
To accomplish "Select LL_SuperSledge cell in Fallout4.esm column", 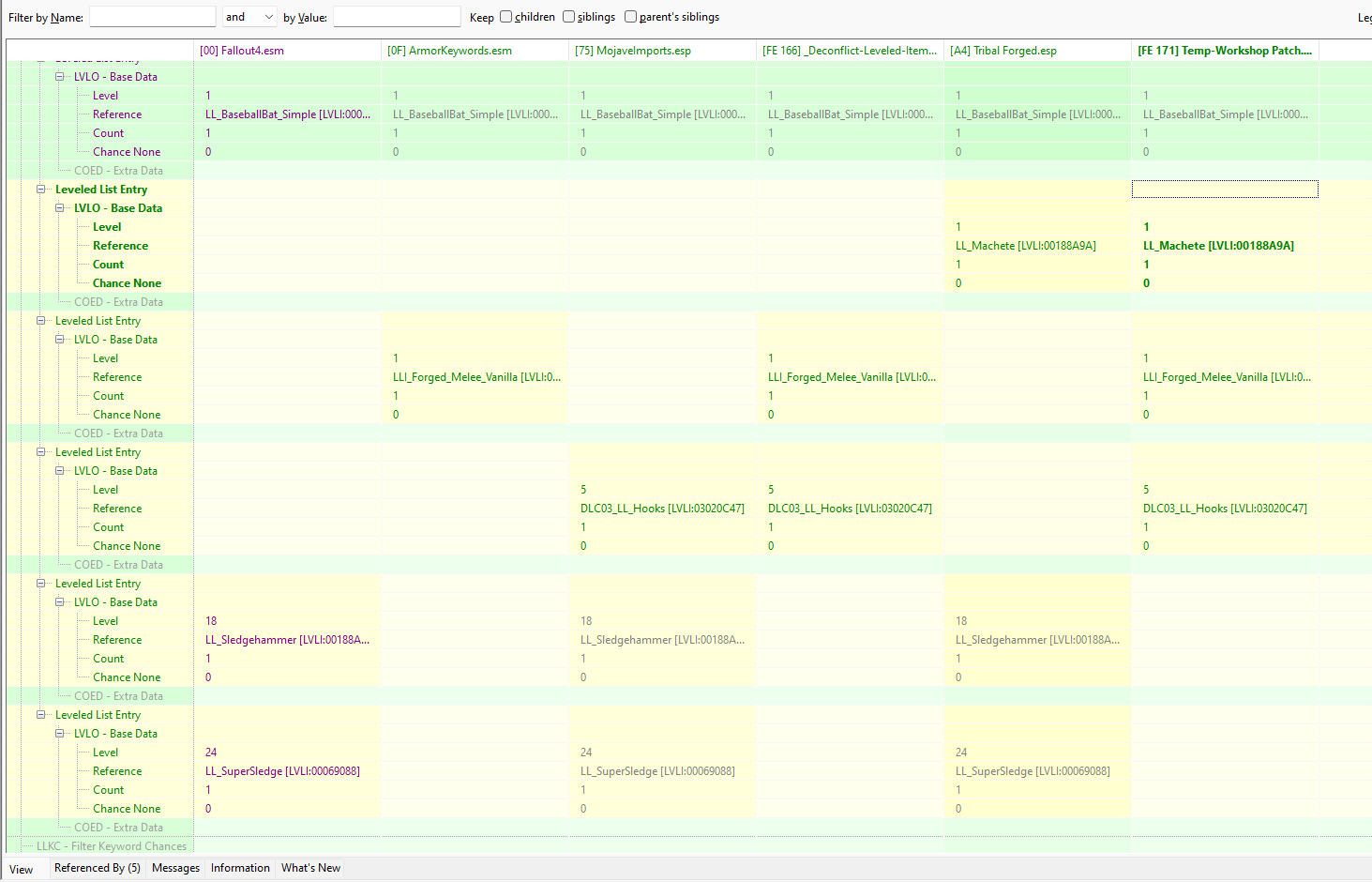I will [x=287, y=771].
